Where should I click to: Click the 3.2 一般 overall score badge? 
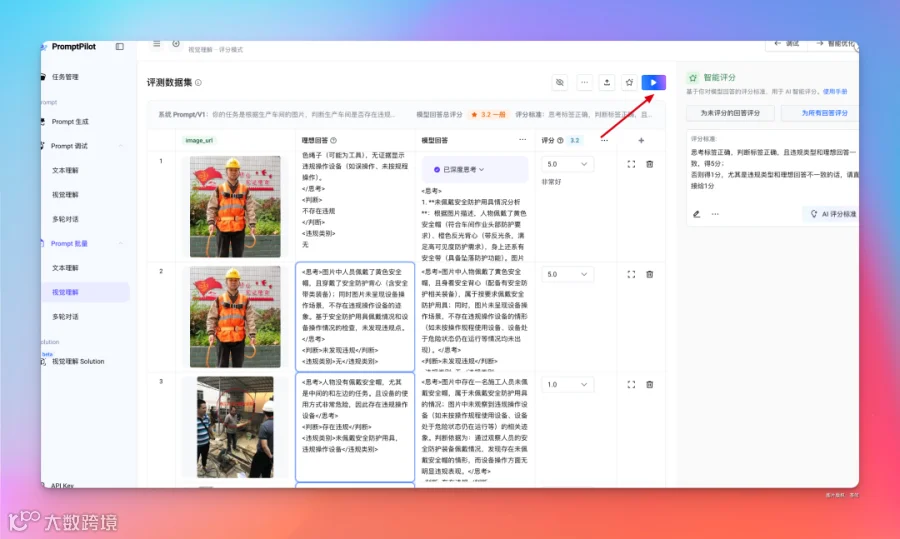coord(488,114)
